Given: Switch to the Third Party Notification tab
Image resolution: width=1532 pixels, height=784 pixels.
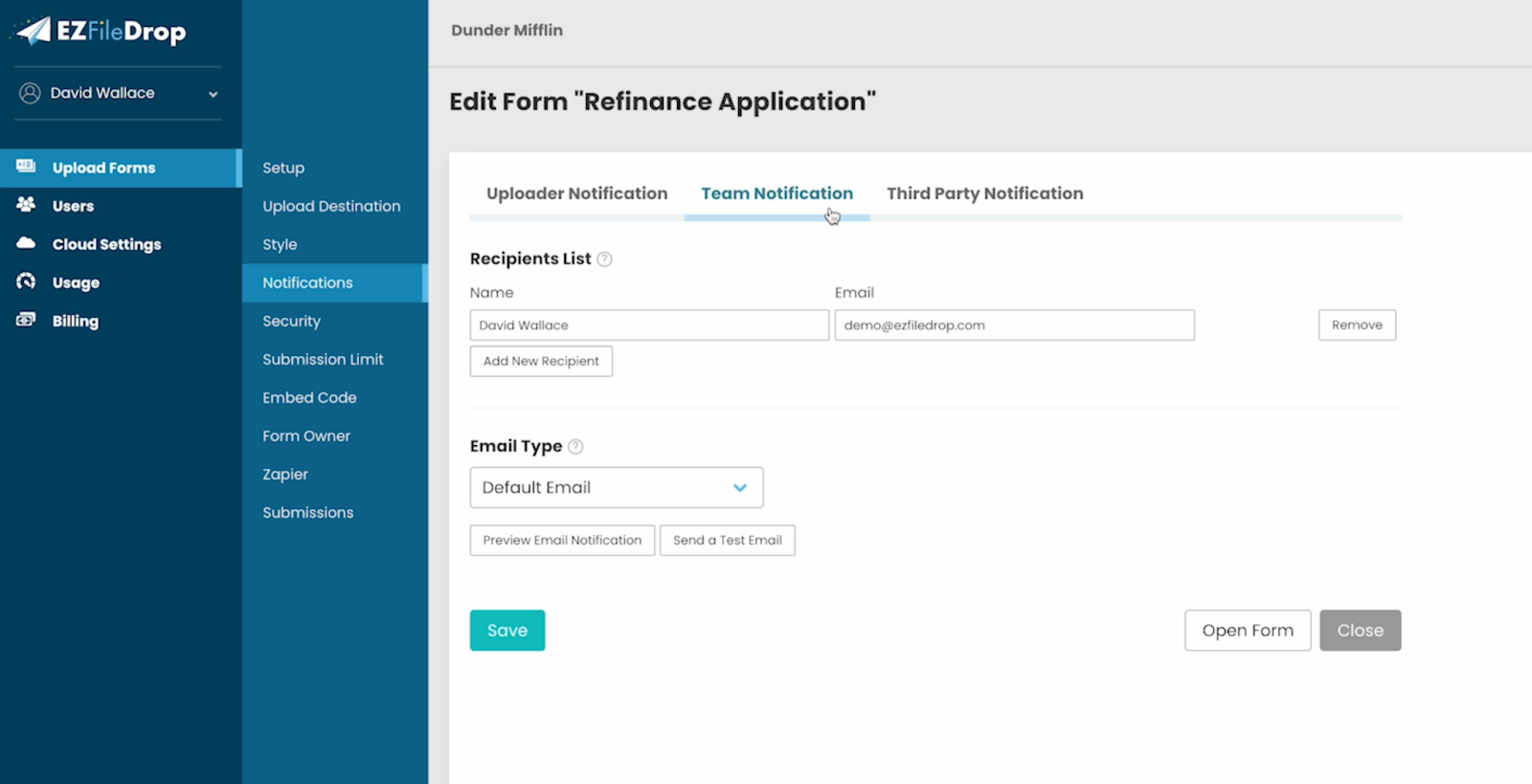Looking at the screenshot, I should [984, 193].
